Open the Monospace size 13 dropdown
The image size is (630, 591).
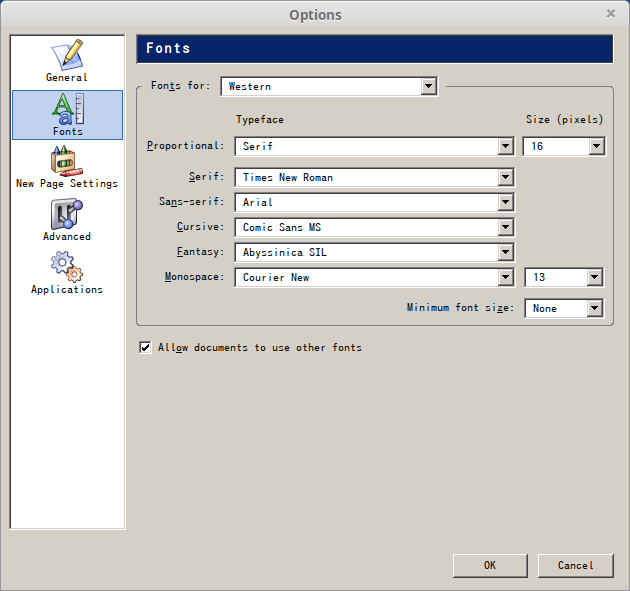[x=564, y=277]
